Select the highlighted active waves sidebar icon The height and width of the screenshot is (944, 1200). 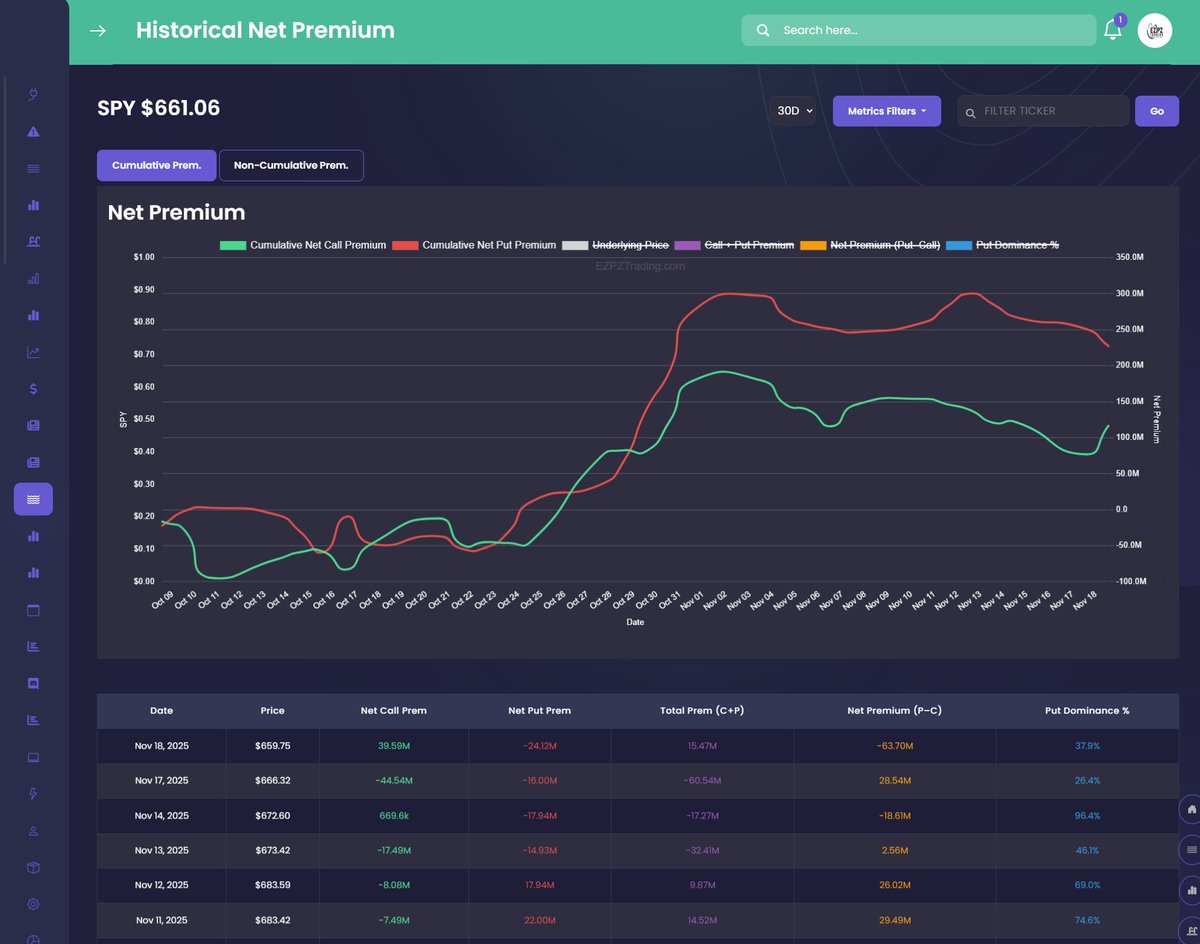(33, 499)
